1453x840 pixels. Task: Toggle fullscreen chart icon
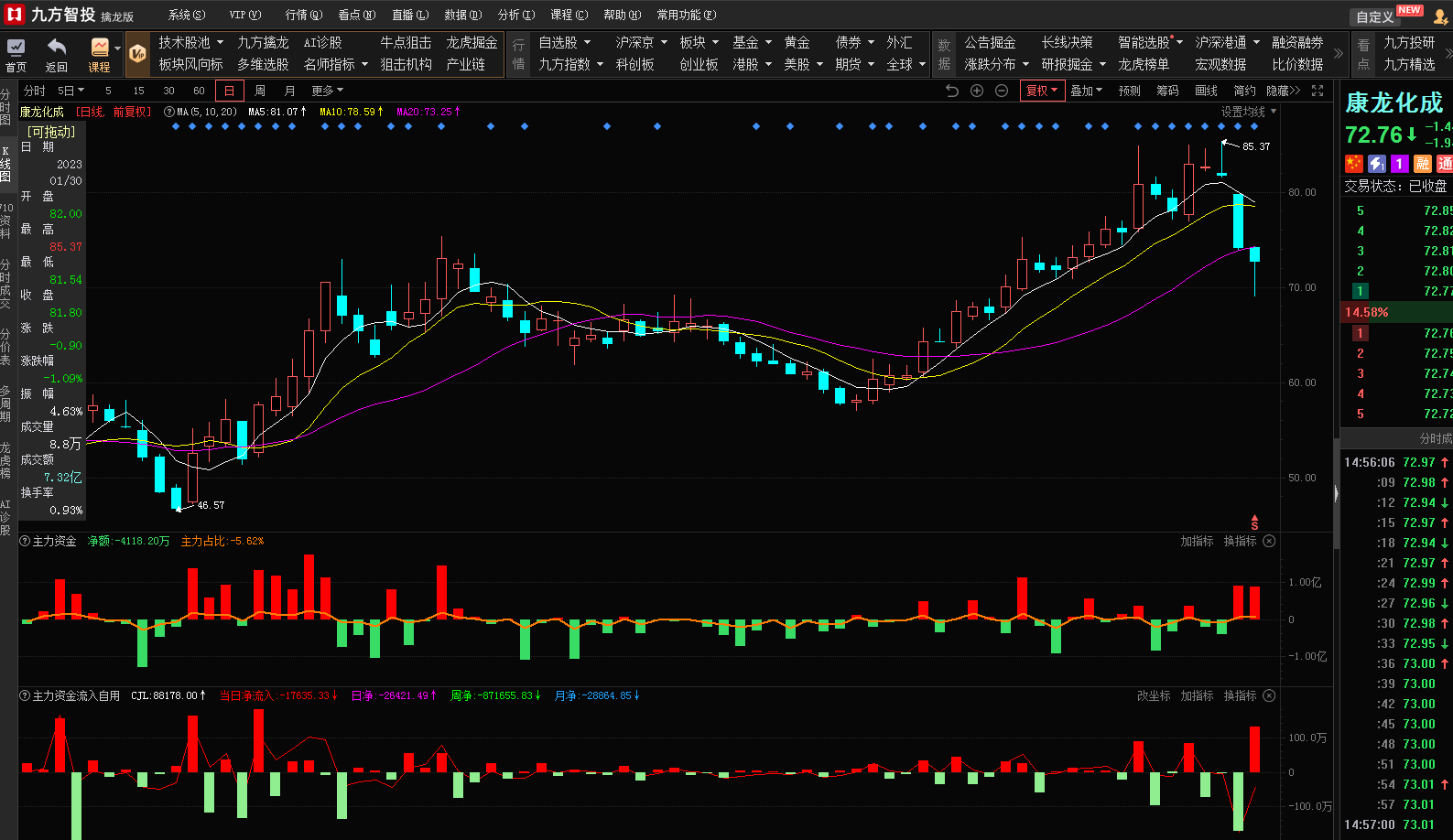click(x=1317, y=91)
